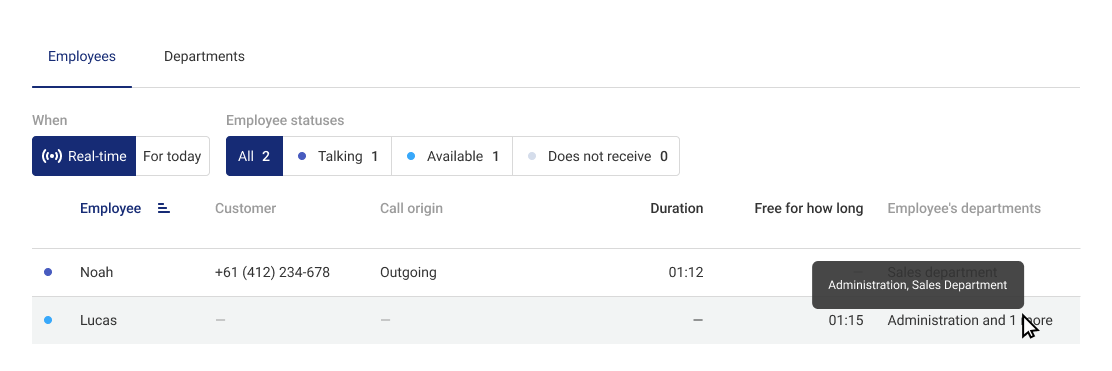Click the dot icon in Available filter
Viewport: 1112px width, 371px height.
click(x=411, y=157)
